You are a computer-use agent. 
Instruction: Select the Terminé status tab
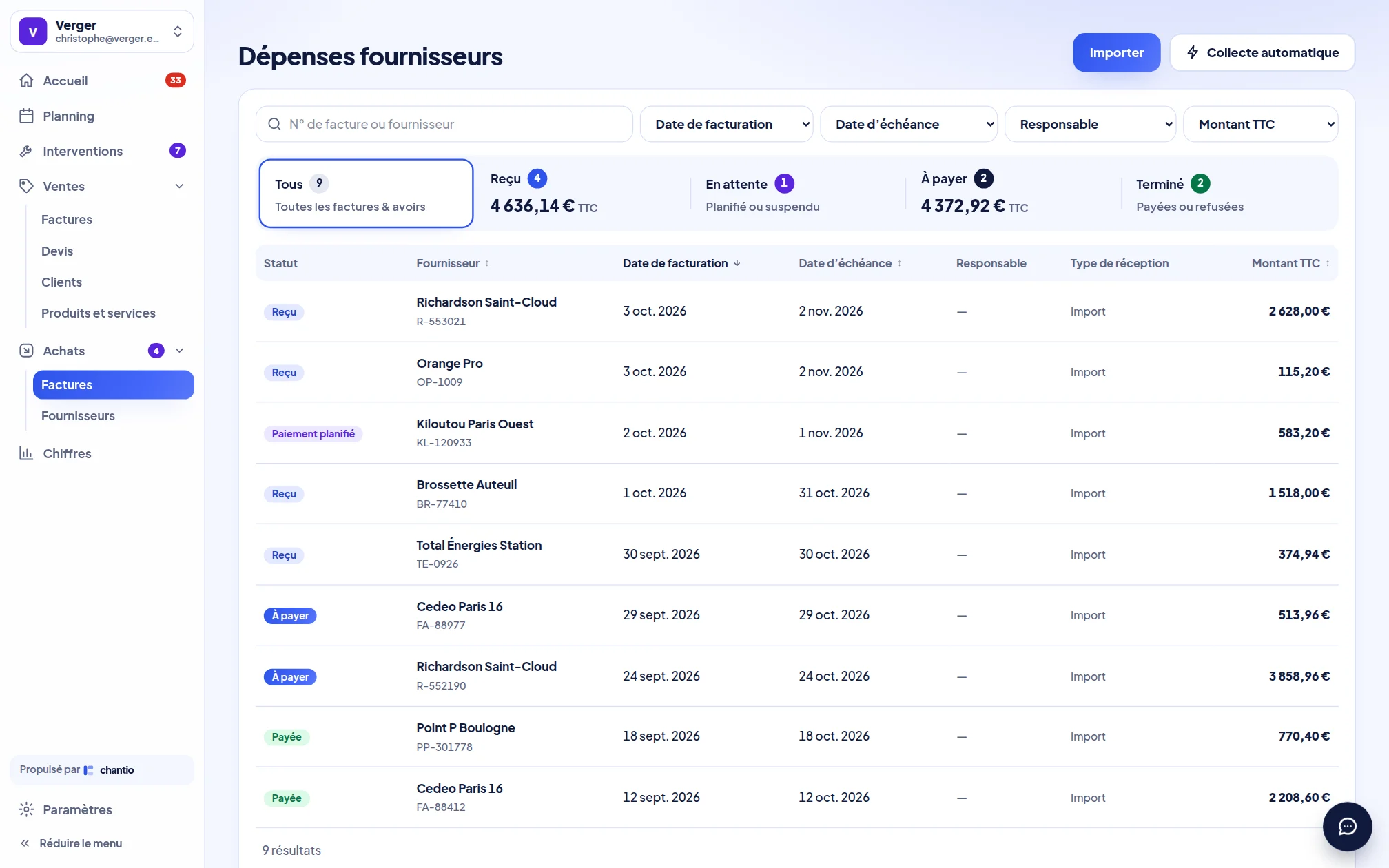click(1228, 194)
